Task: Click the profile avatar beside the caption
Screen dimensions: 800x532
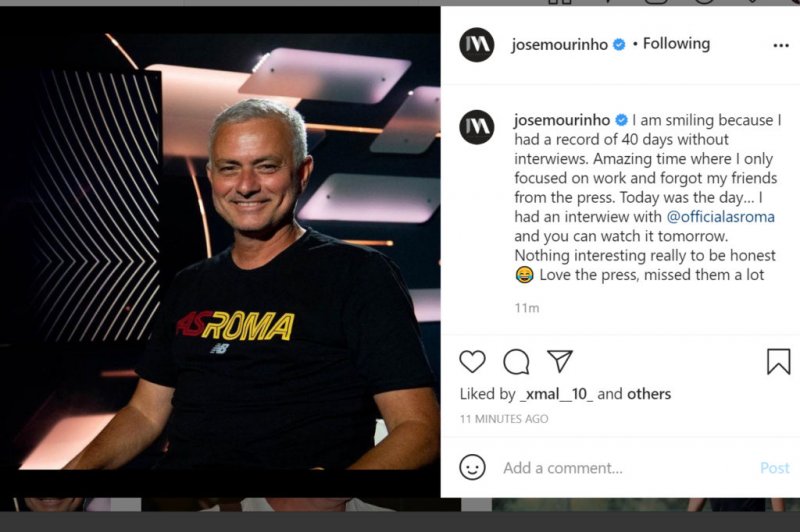Action: point(477,127)
